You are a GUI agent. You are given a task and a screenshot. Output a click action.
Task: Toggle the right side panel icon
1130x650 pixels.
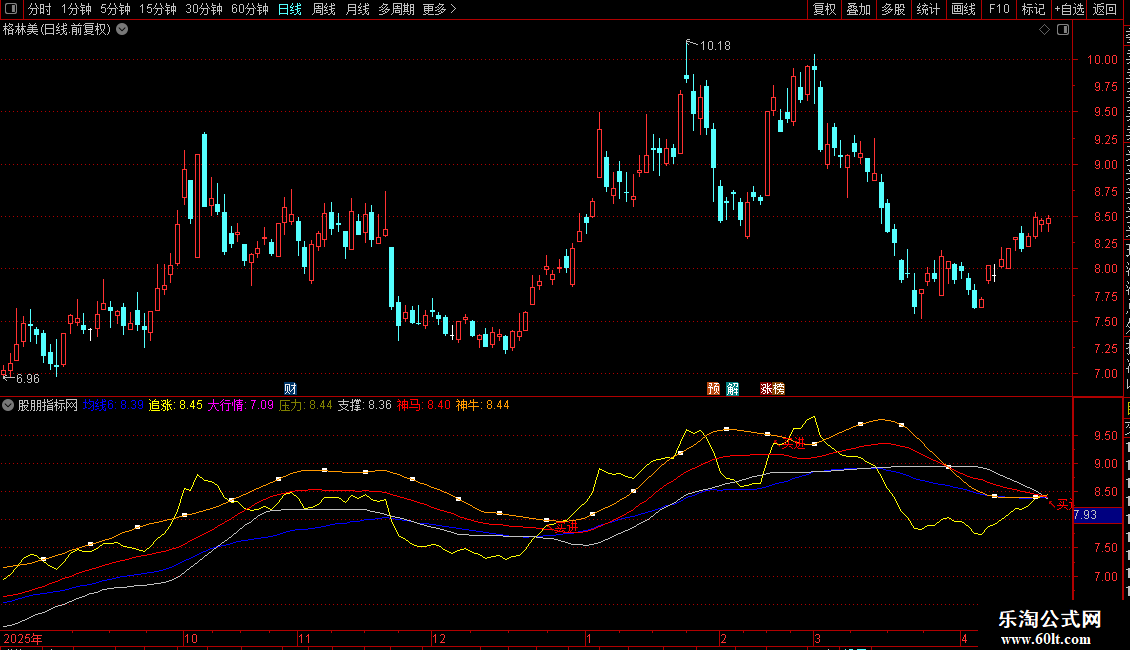tap(1063, 30)
